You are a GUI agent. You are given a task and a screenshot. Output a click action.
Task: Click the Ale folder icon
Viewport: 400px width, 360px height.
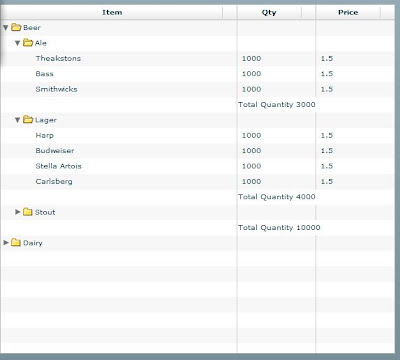28,43
